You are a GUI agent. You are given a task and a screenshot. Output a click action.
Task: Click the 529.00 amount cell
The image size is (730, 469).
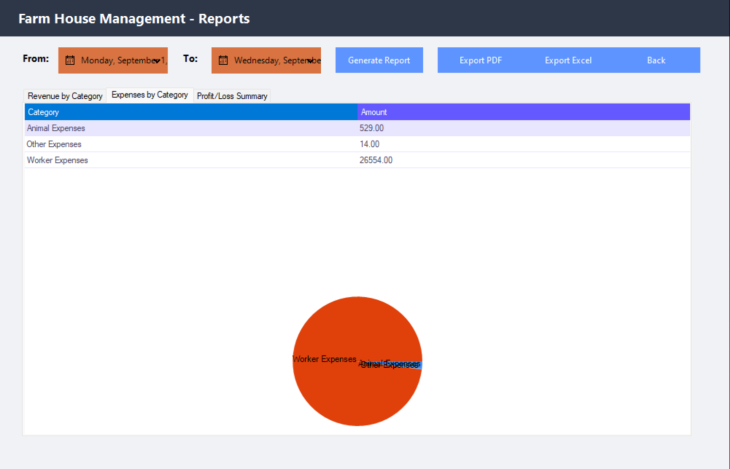[371, 128]
